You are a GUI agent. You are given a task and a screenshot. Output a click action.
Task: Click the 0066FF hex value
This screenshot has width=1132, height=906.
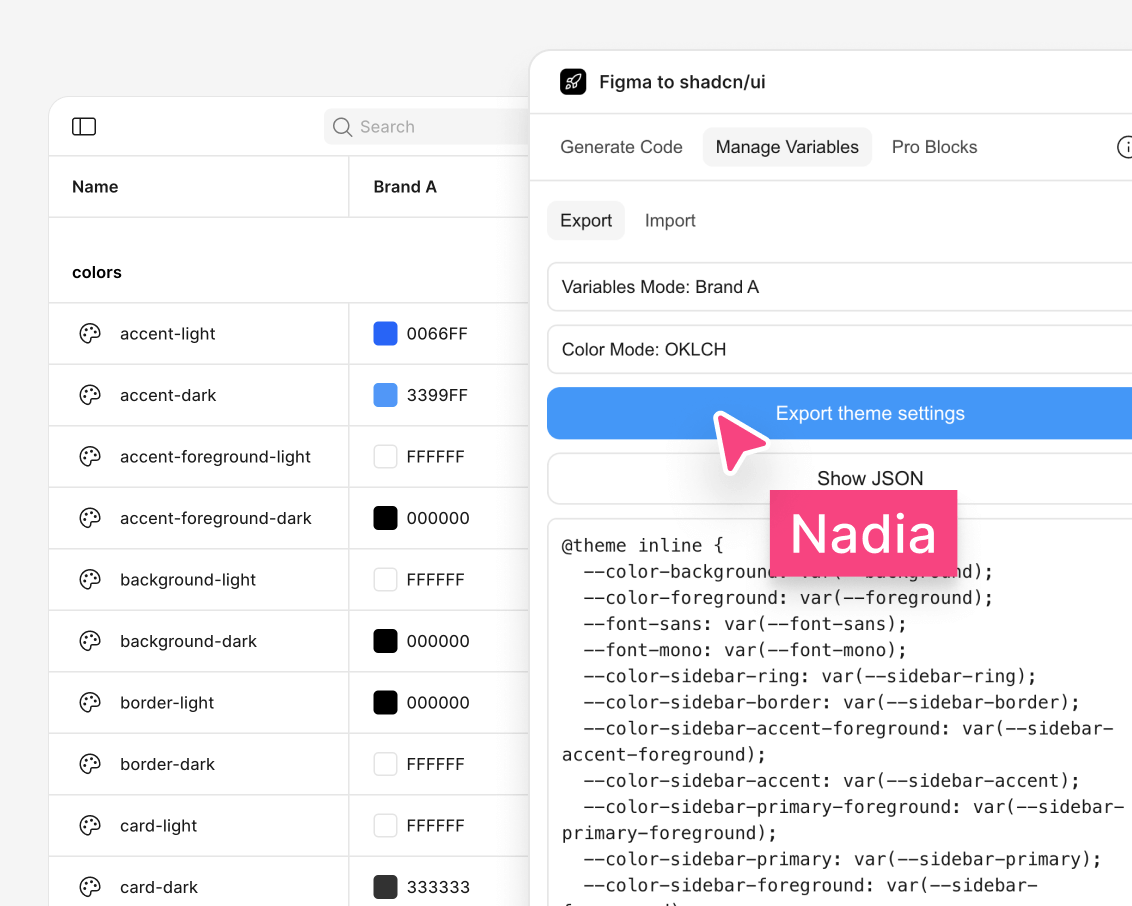click(437, 334)
